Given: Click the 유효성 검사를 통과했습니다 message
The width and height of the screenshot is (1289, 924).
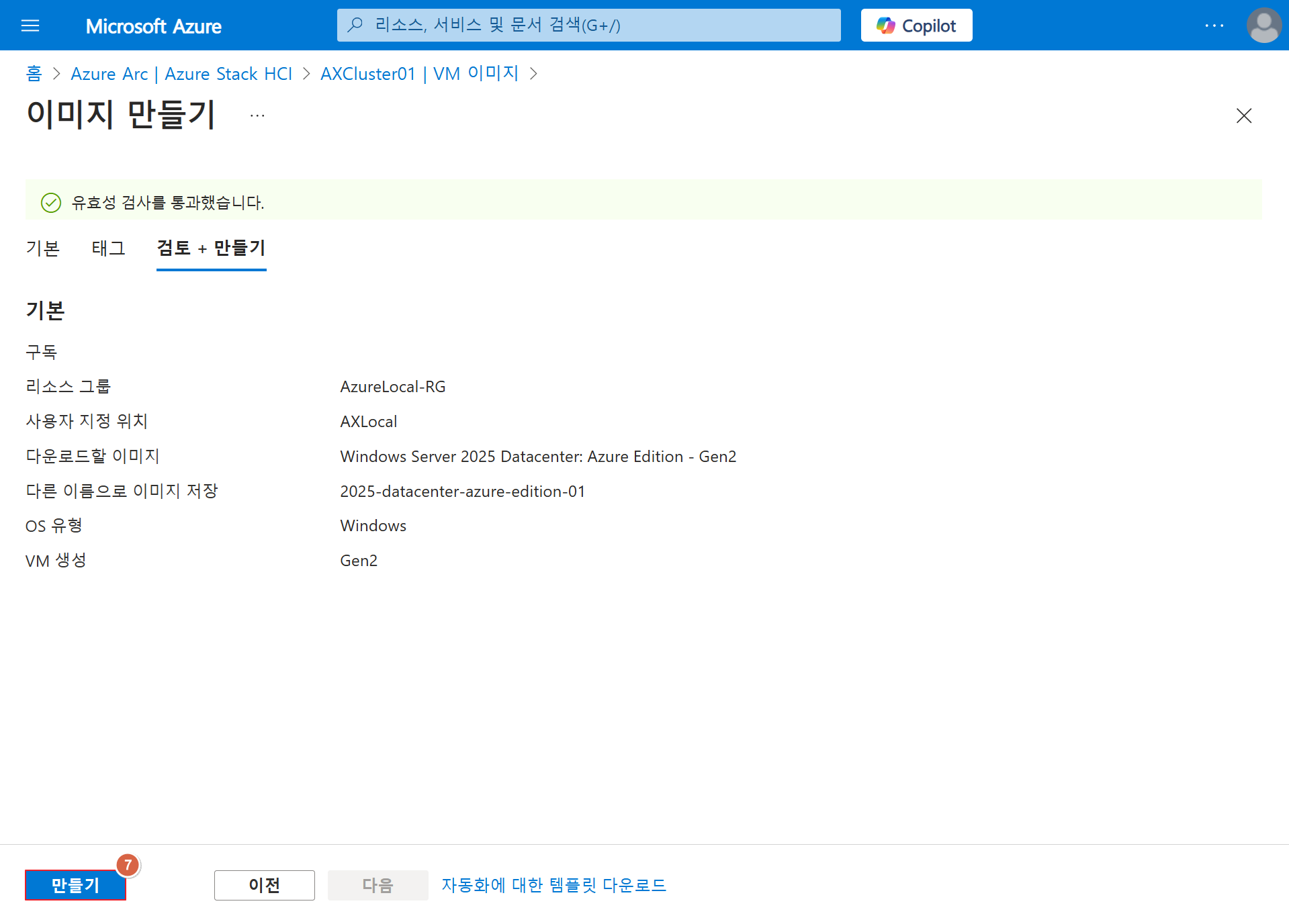Looking at the screenshot, I should tap(168, 202).
